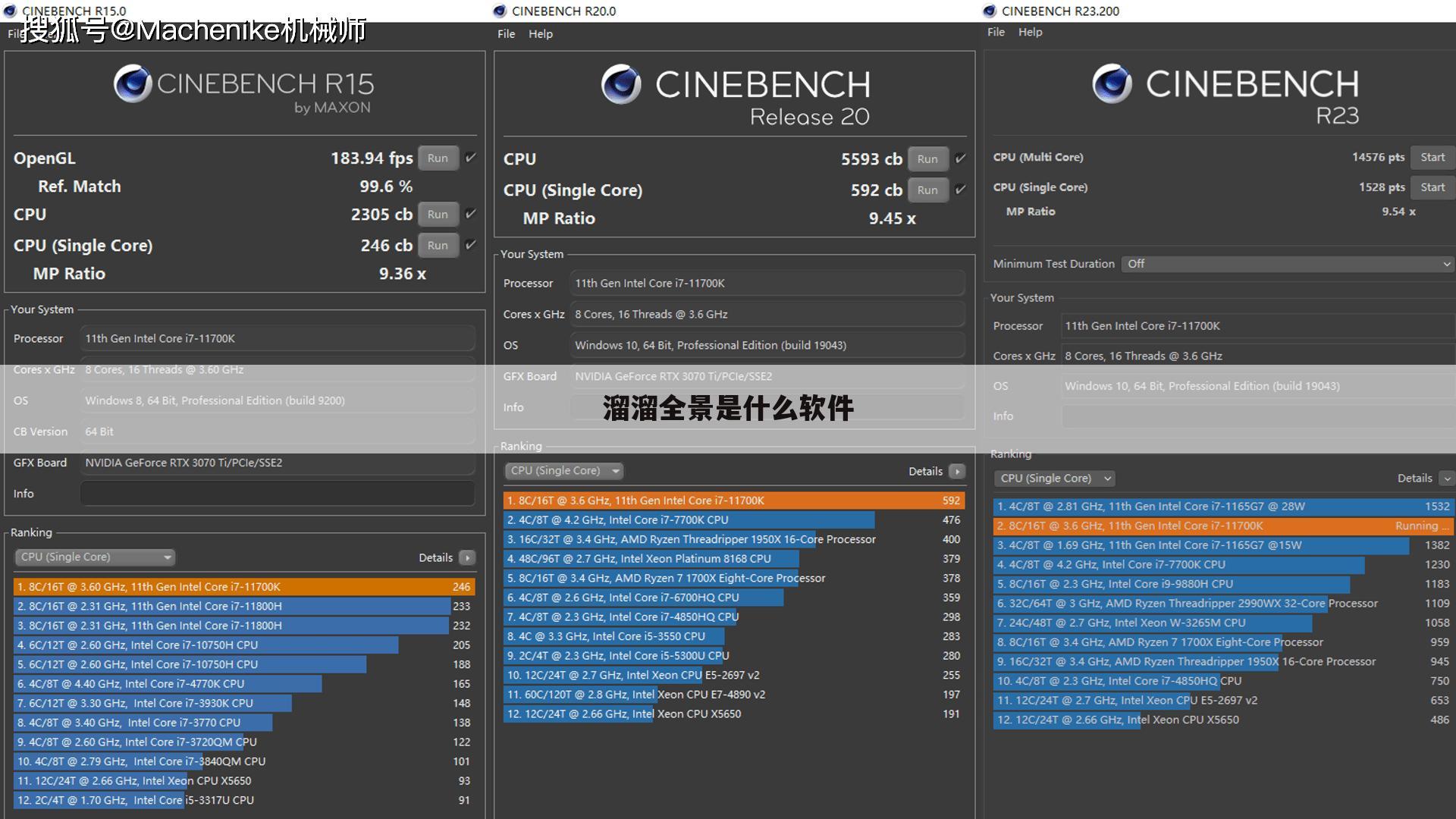
Task: Select R15 ranking row i5-3317U CPU
Action: pyautogui.click(x=244, y=800)
